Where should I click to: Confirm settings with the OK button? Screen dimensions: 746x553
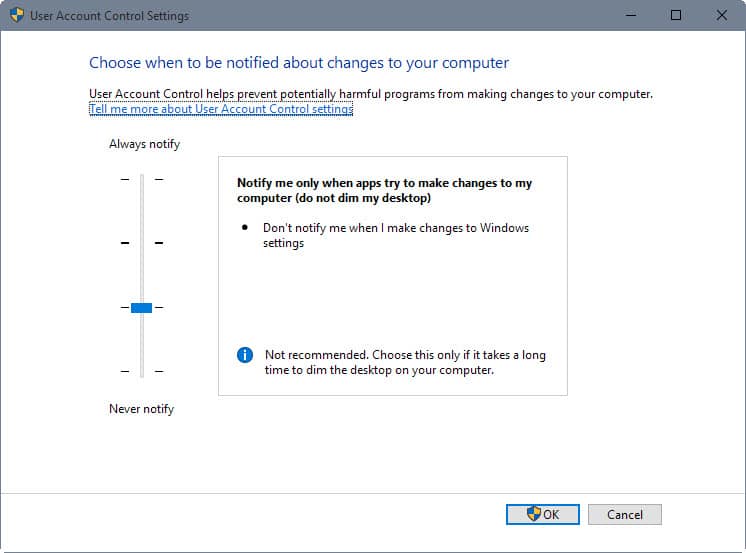coord(542,514)
